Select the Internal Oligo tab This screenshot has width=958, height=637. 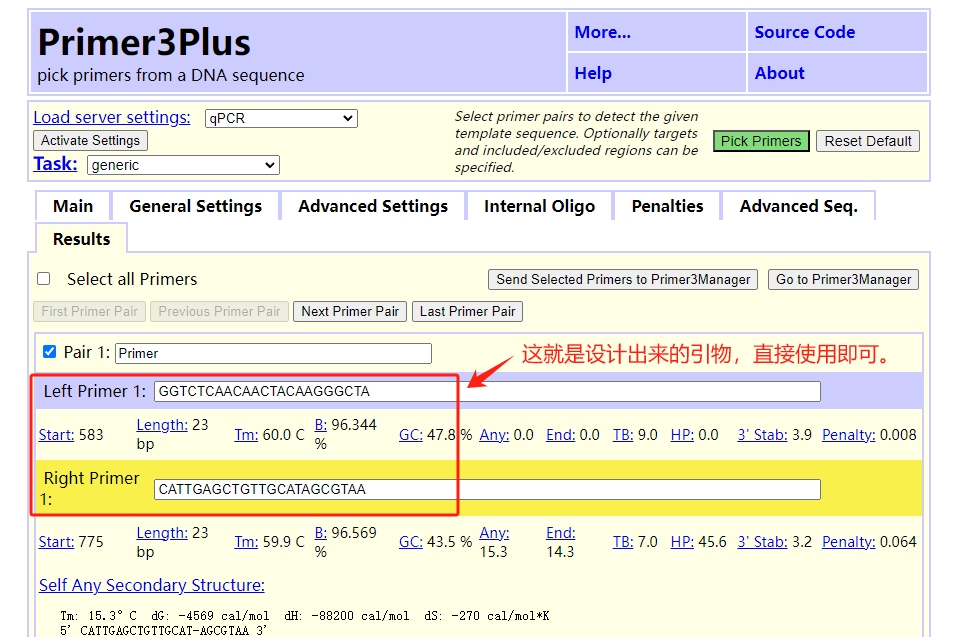539,206
